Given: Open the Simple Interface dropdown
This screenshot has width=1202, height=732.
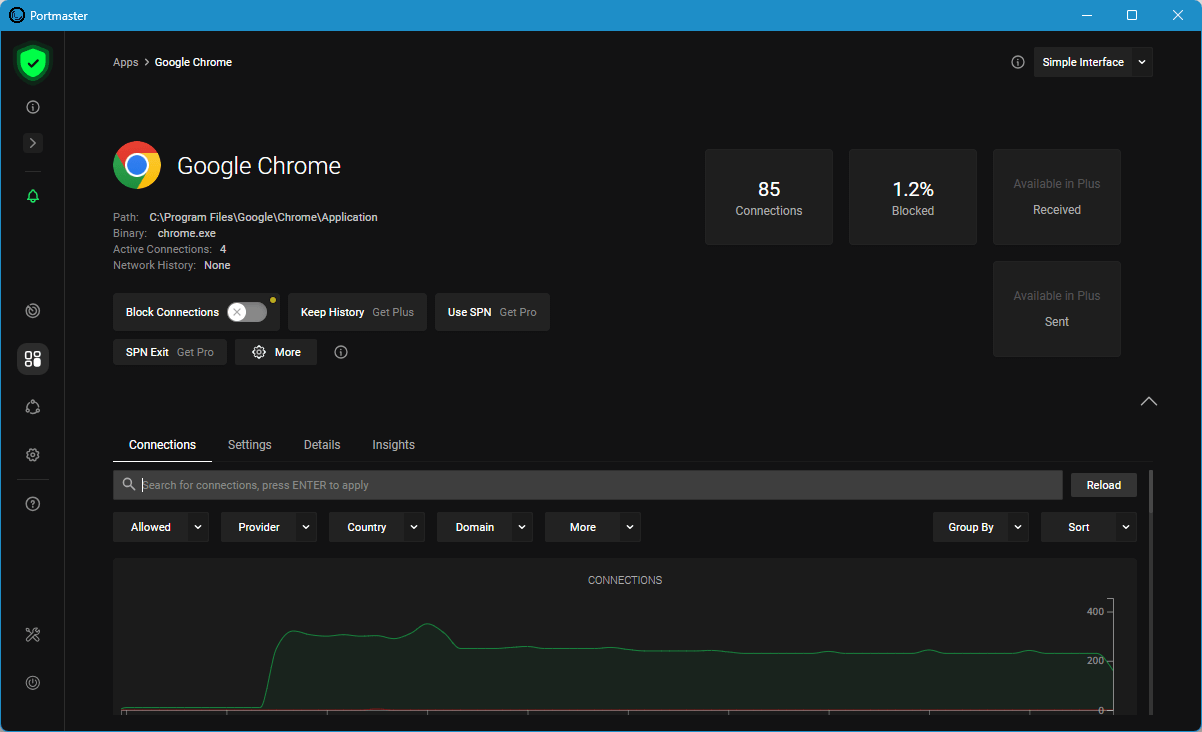Looking at the screenshot, I should pyautogui.click(x=1093, y=62).
